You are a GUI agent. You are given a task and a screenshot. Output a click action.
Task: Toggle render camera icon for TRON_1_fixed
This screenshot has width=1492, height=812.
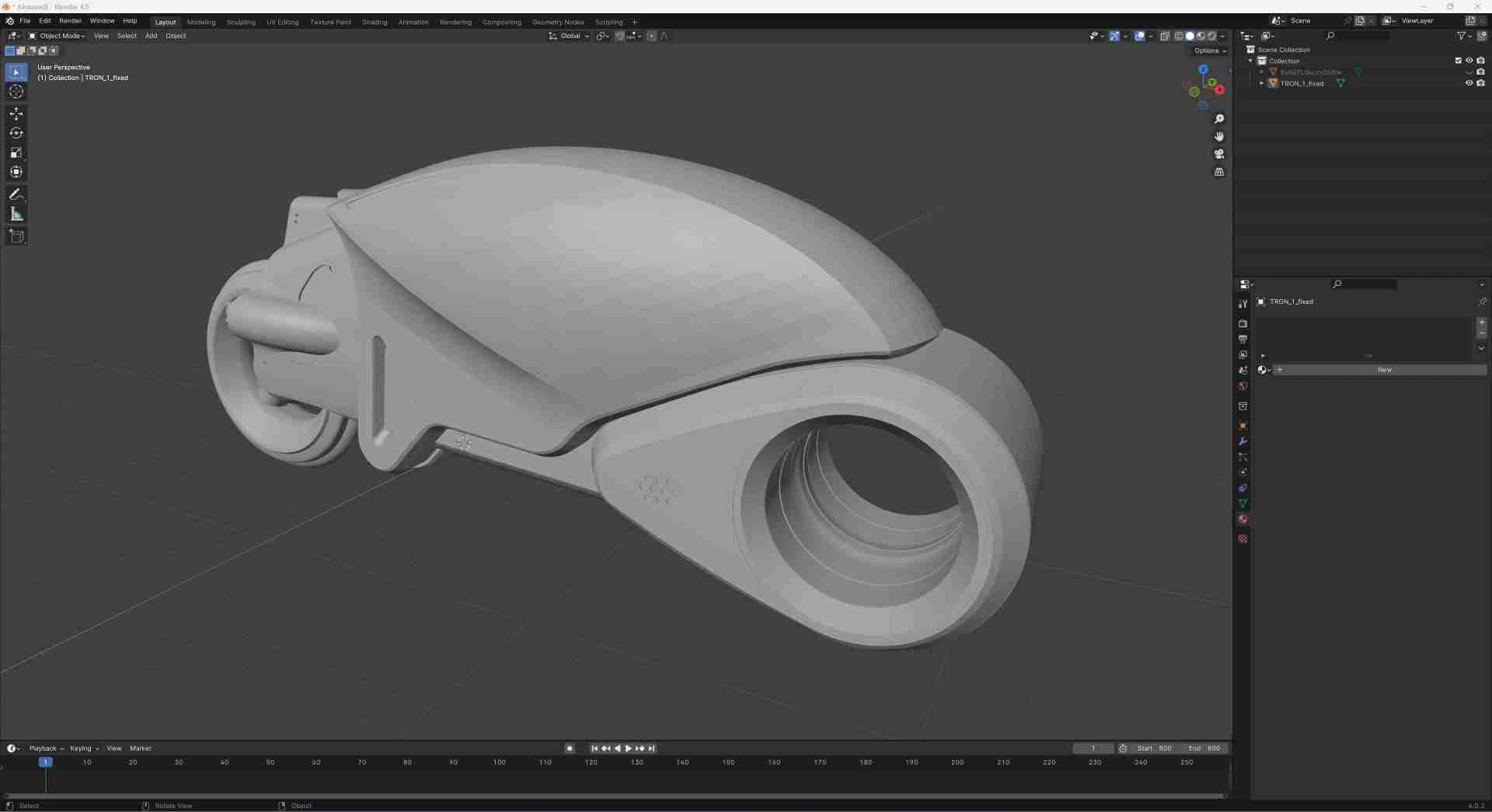pos(1480,83)
